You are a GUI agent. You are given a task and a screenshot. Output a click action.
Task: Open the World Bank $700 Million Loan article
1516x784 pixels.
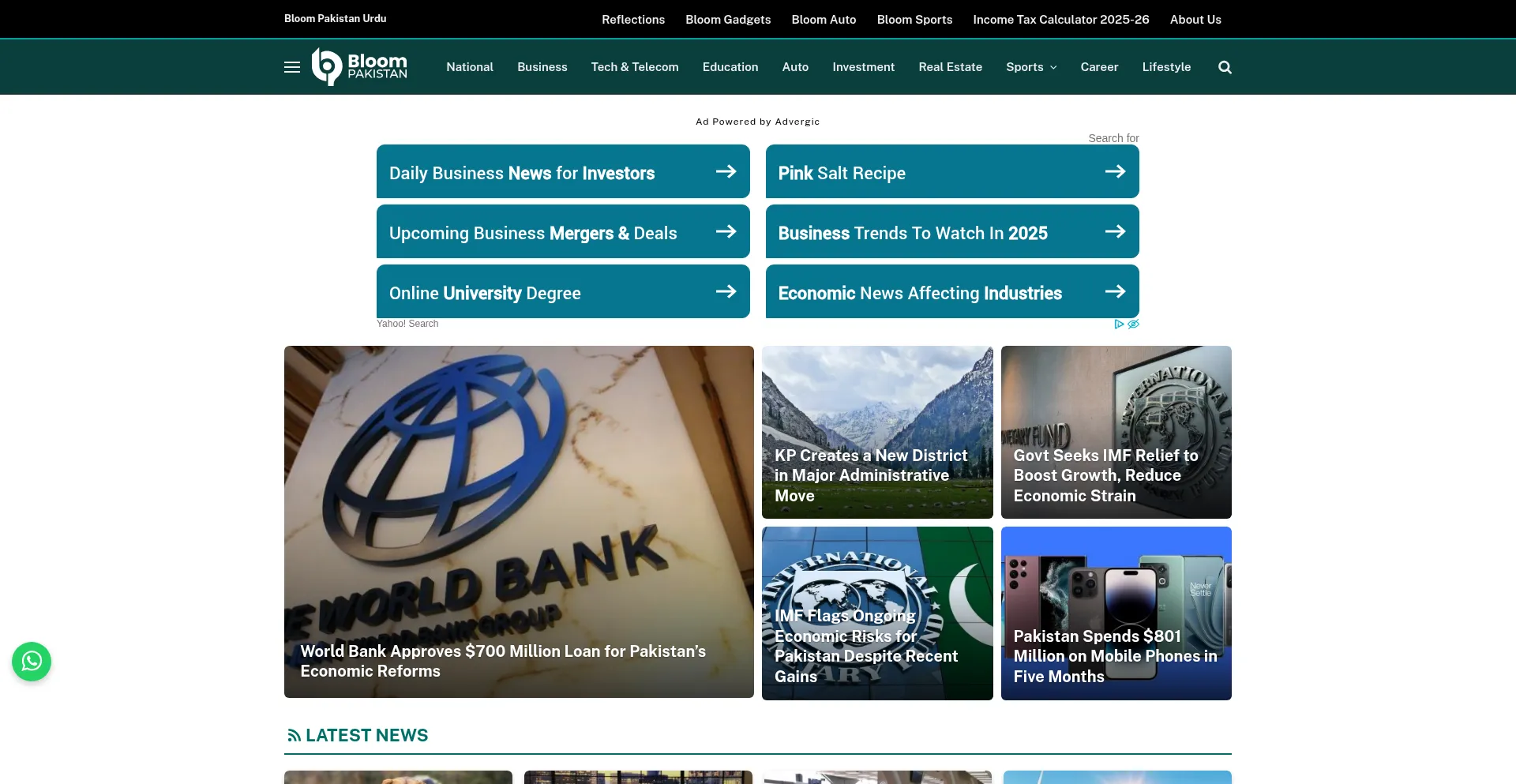pos(503,661)
